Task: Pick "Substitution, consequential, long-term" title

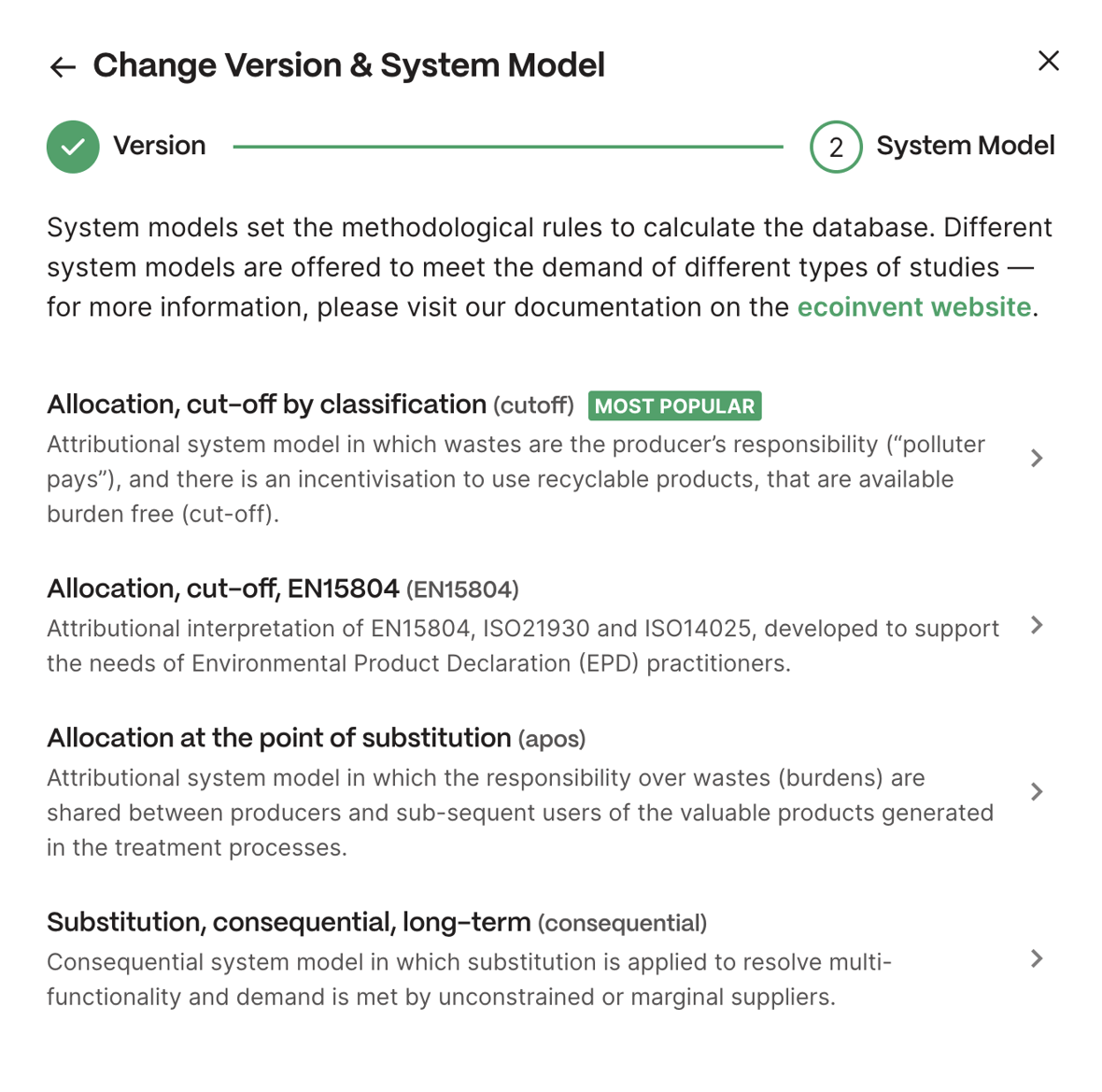Action: [x=289, y=922]
